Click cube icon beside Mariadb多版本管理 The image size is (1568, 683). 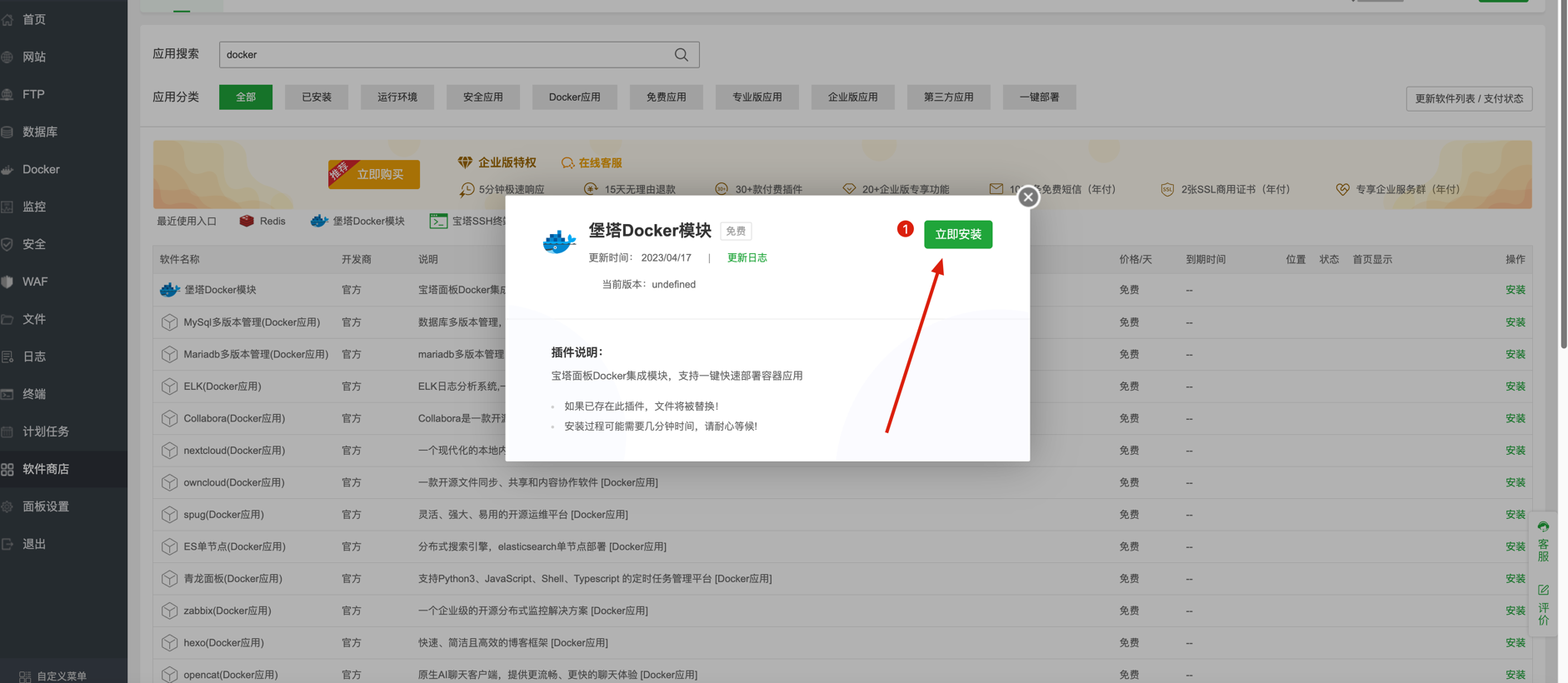point(169,354)
